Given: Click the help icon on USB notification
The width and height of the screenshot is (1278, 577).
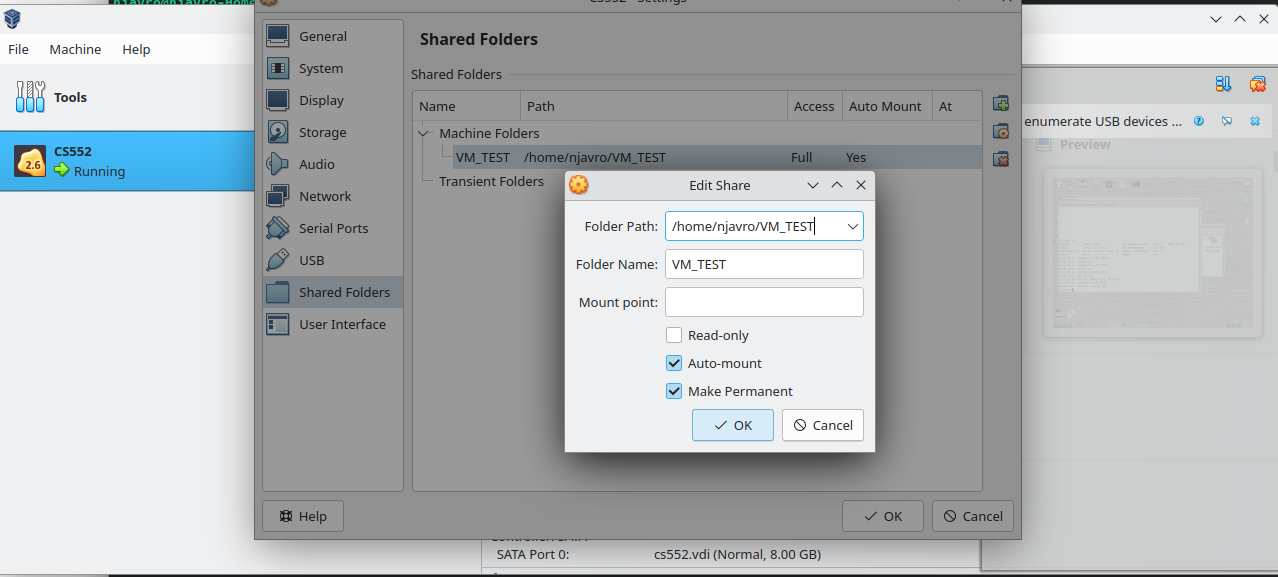Looking at the screenshot, I should tap(1199, 121).
